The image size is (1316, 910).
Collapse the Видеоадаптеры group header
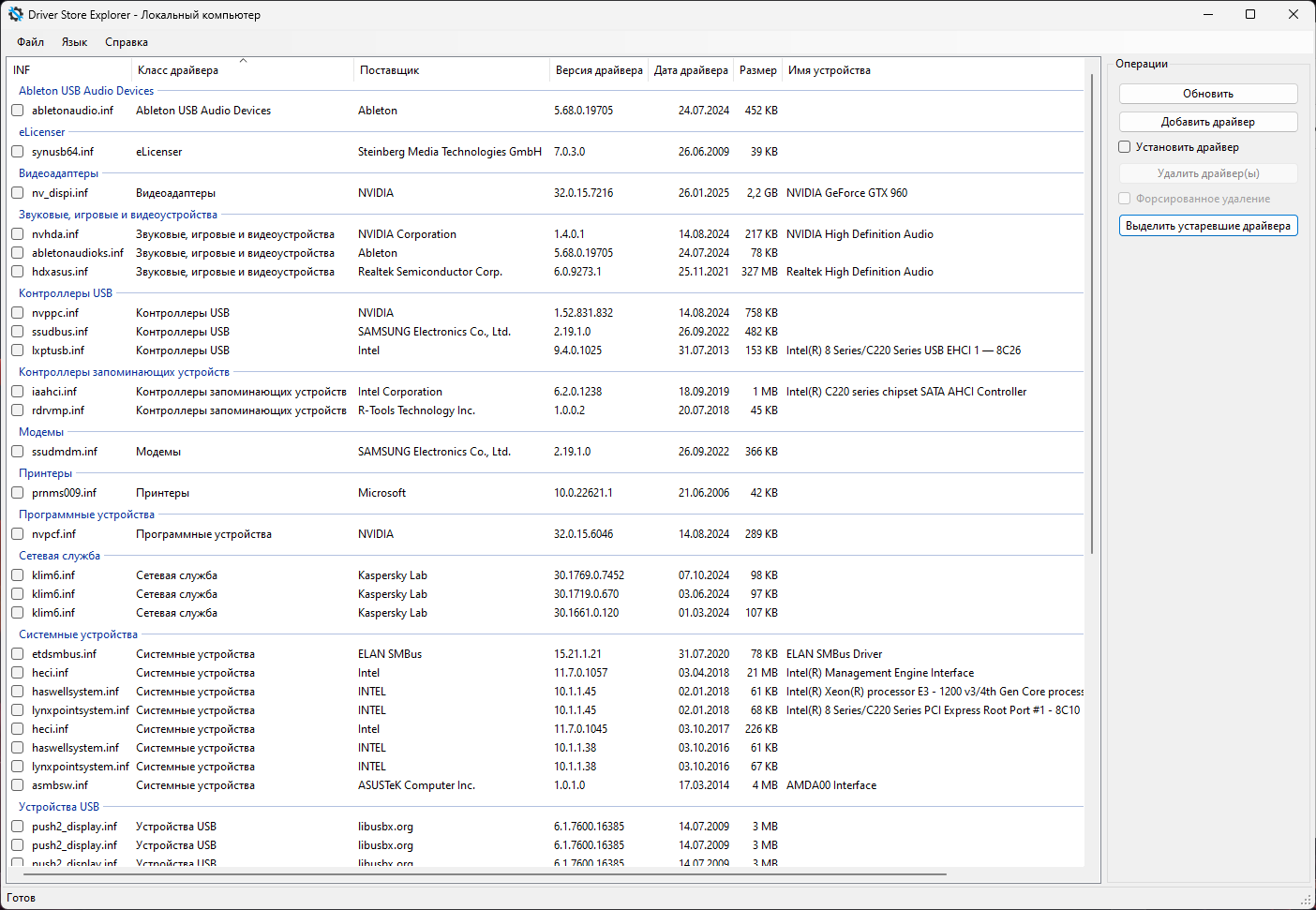pos(58,173)
